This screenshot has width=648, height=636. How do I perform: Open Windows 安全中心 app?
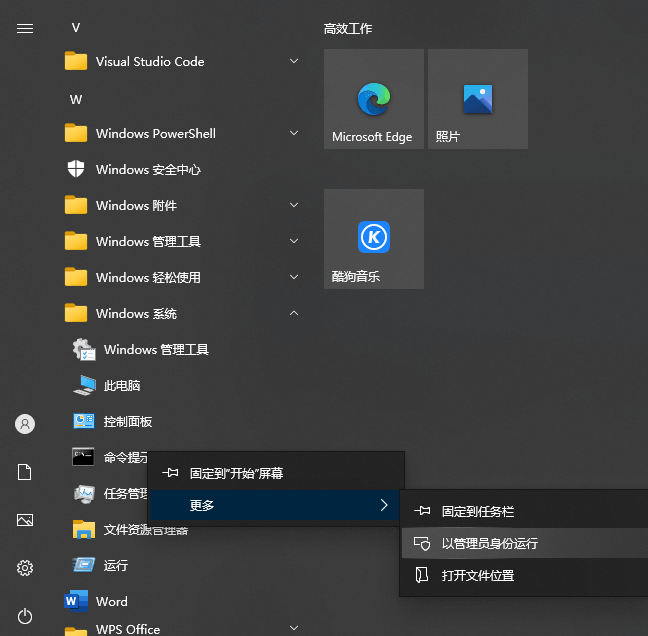148,169
